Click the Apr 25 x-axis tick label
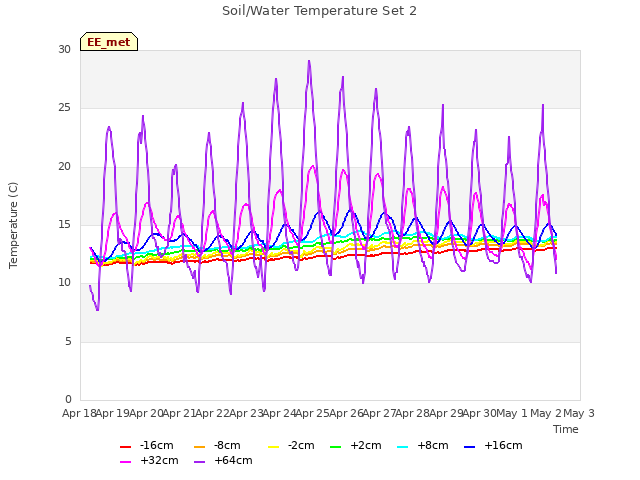 312,413
